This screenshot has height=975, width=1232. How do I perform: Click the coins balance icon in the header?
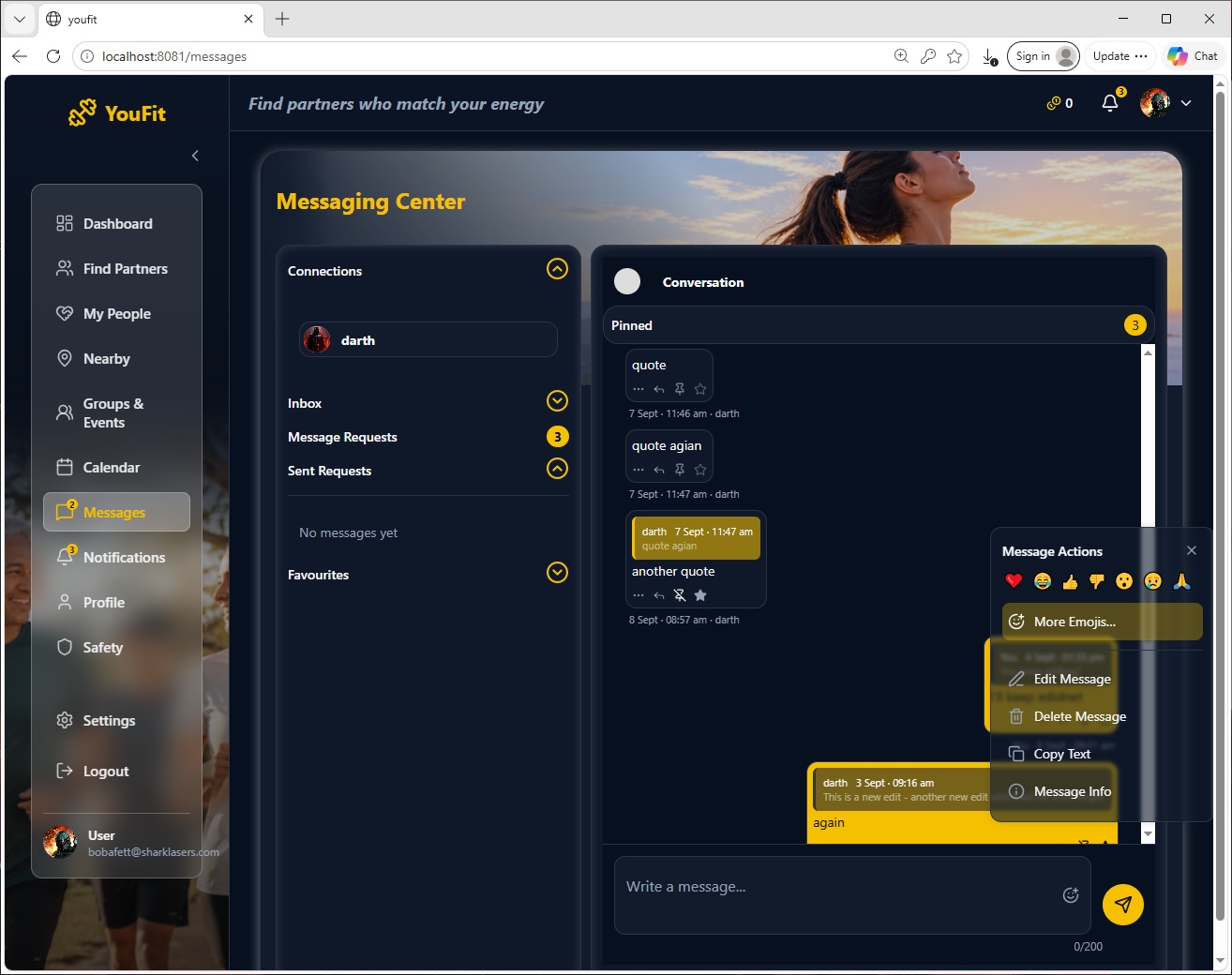1054,103
